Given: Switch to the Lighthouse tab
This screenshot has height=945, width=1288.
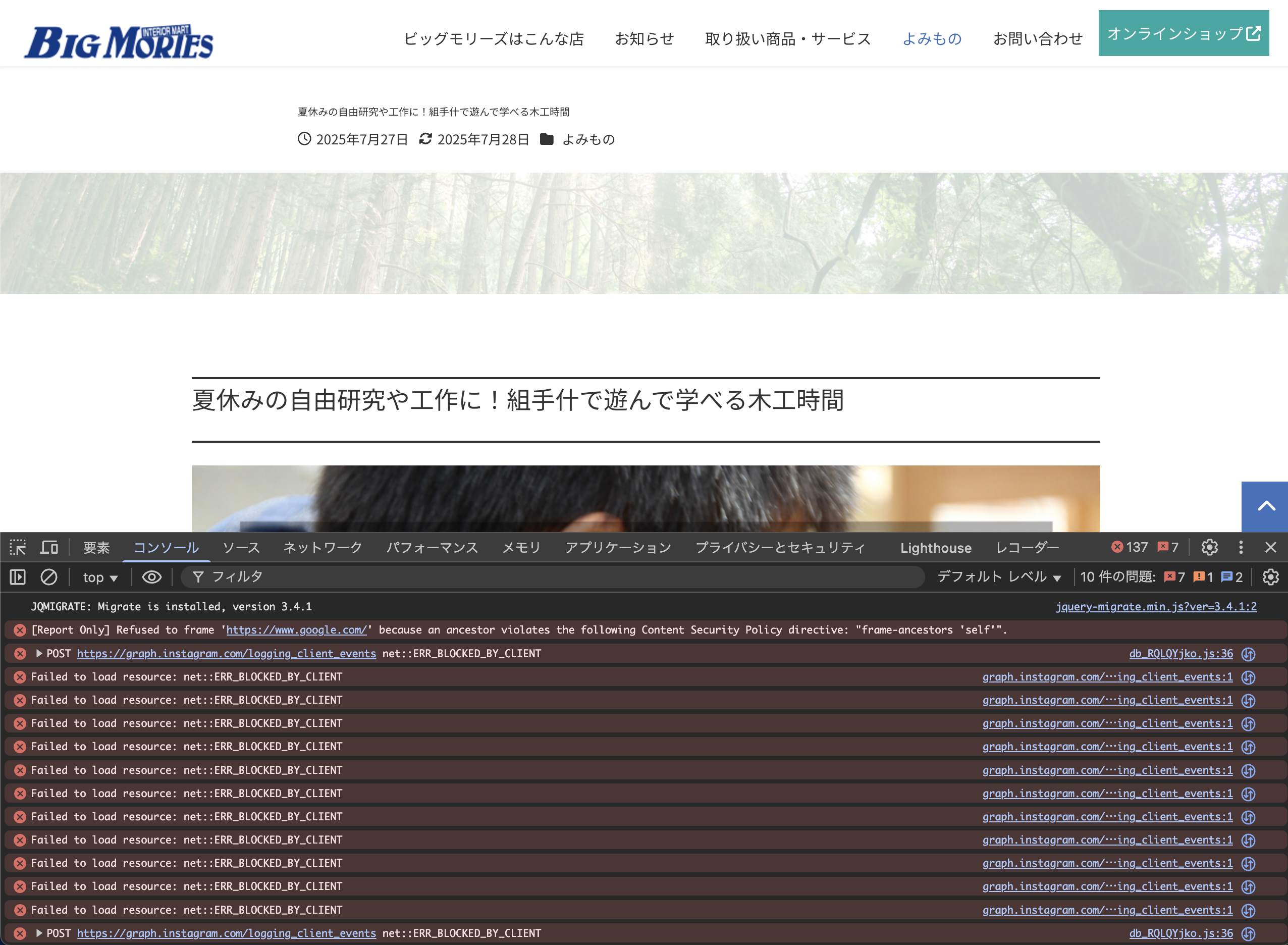Looking at the screenshot, I should 936,547.
